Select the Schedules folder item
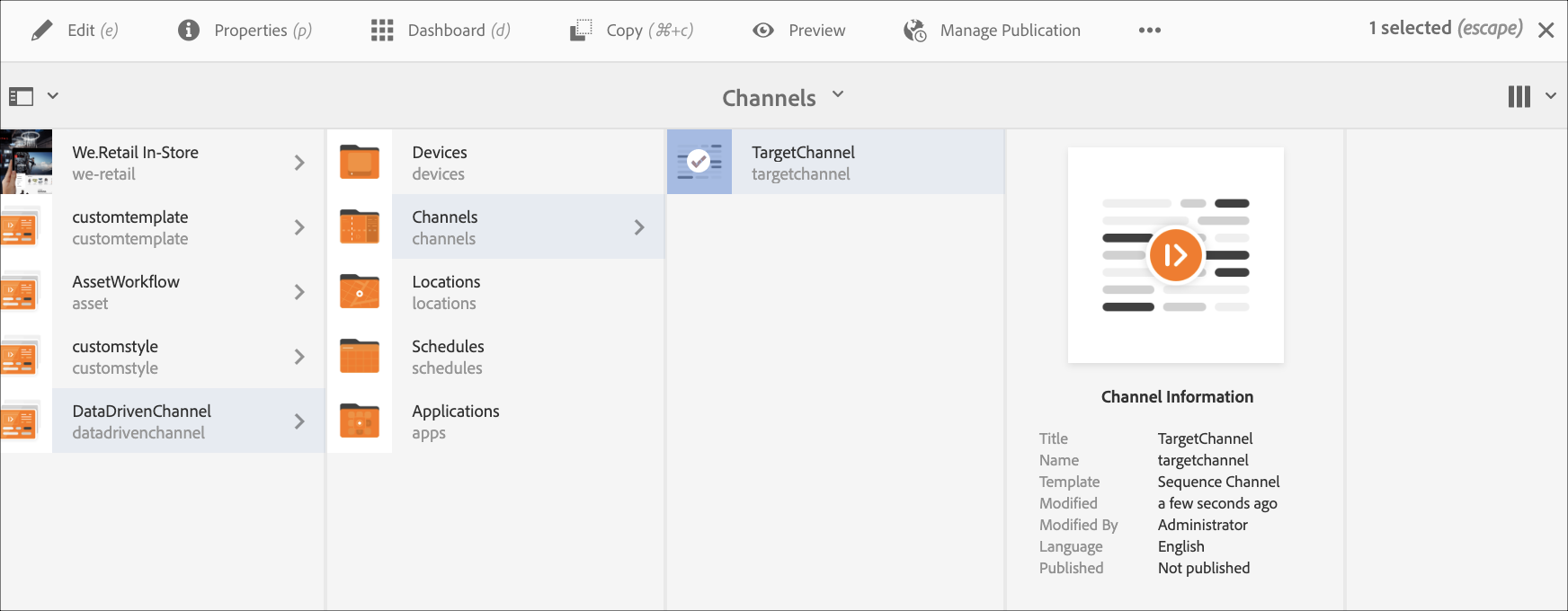Image resolution: width=1568 pixels, height=611 pixels. pyautogui.click(x=448, y=357)
